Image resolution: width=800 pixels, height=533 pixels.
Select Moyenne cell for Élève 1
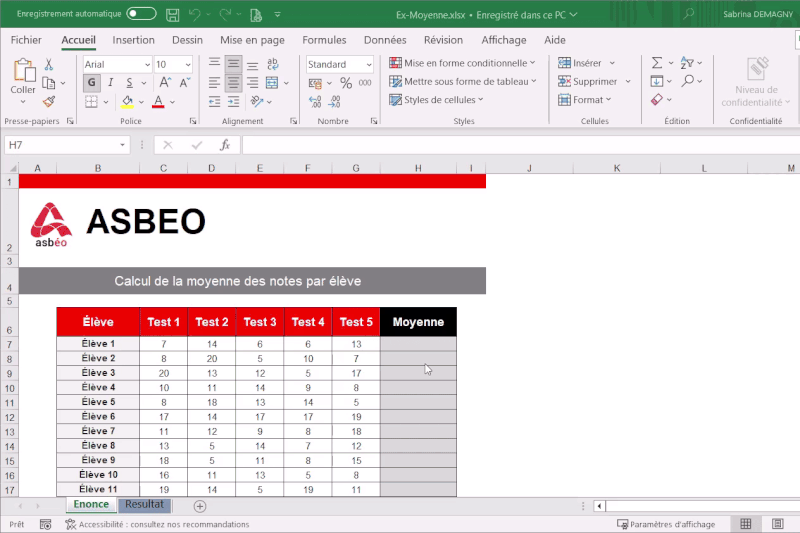(418, 344)
